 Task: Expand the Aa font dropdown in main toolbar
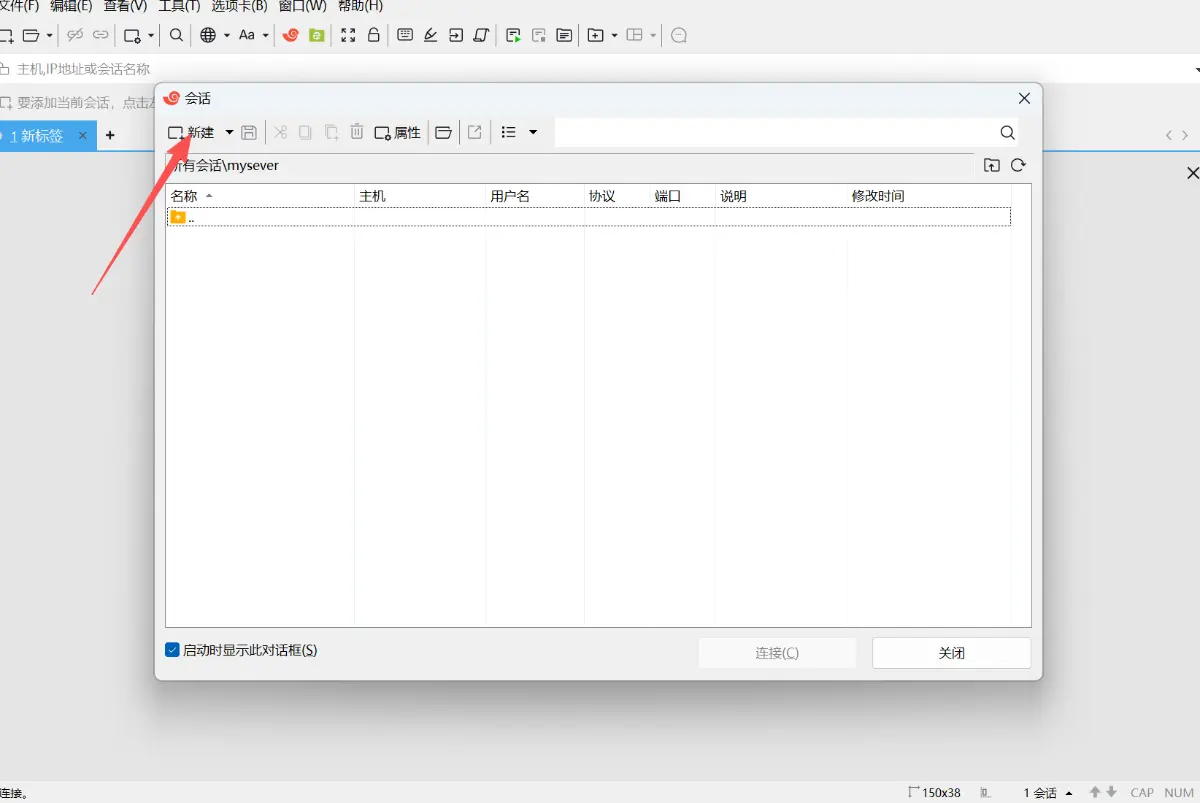pos(266,35)
